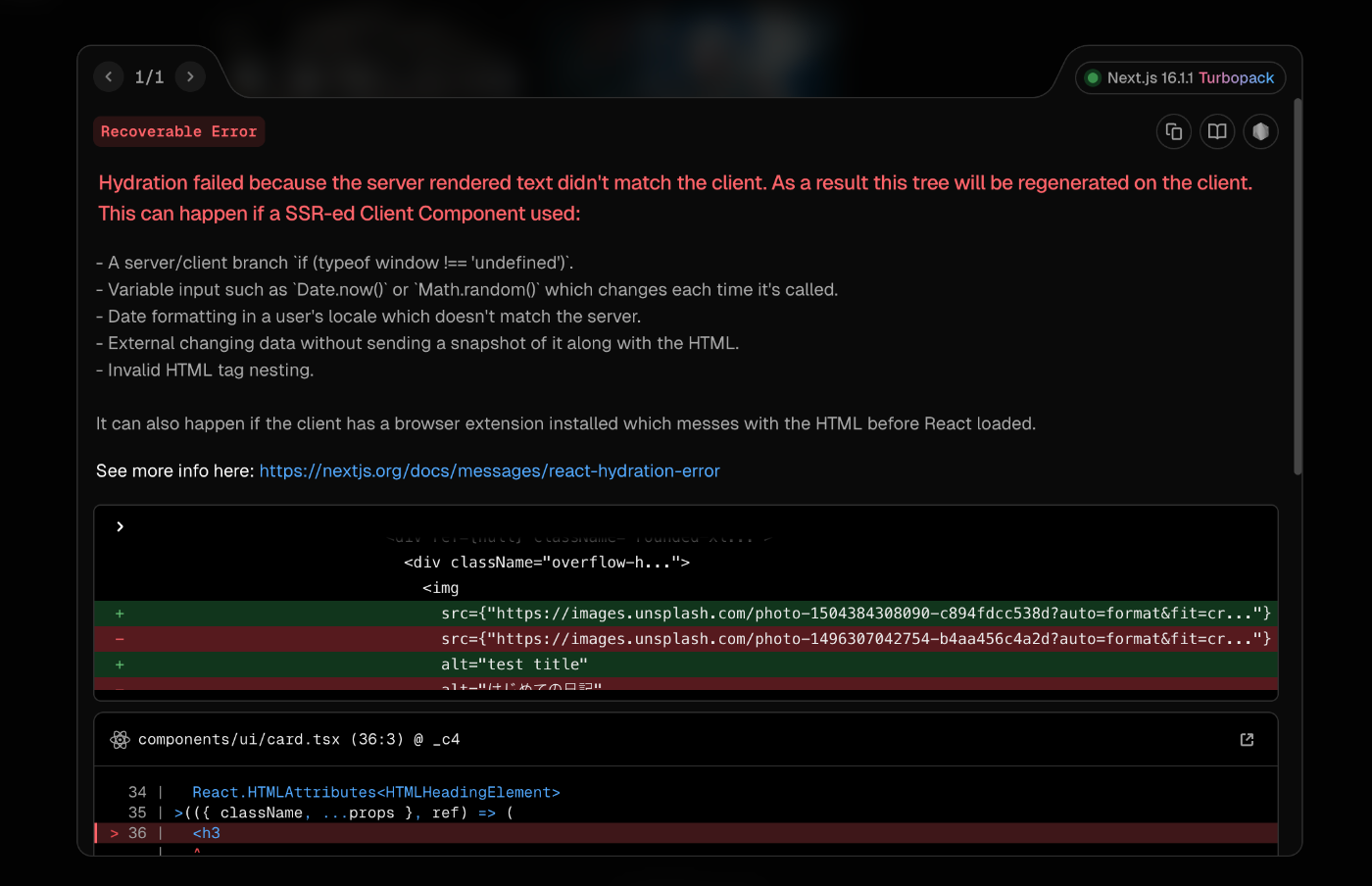The width and height of the screenshot is (1372, 886).
Task: Click browser extension explanation sentence
Action: coord(565,423)
